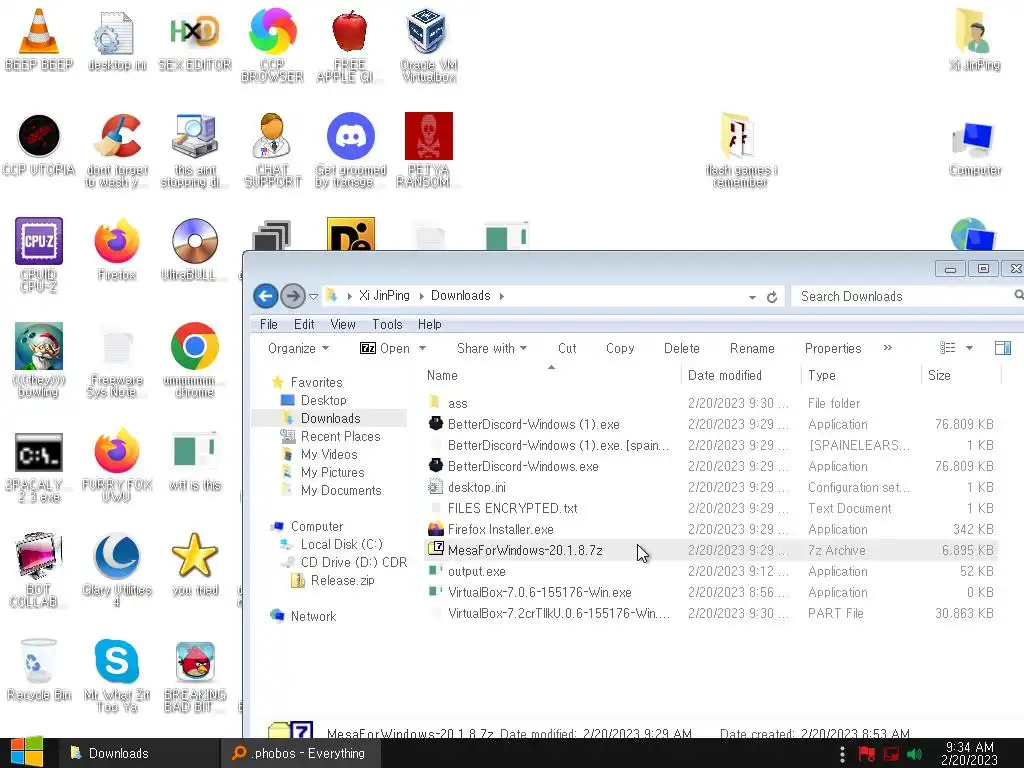Open the CHAT SUPPORT desktop icon
The image size is (1024, 768).
(x=272, y=150)
